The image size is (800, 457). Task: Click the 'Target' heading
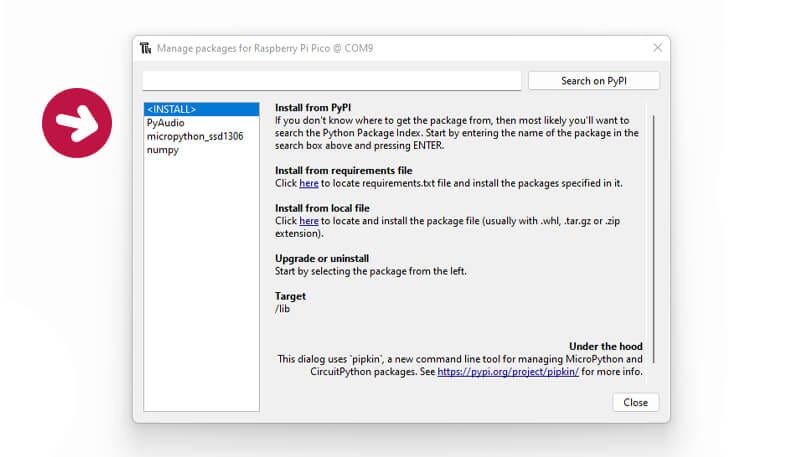click(290, 296)
